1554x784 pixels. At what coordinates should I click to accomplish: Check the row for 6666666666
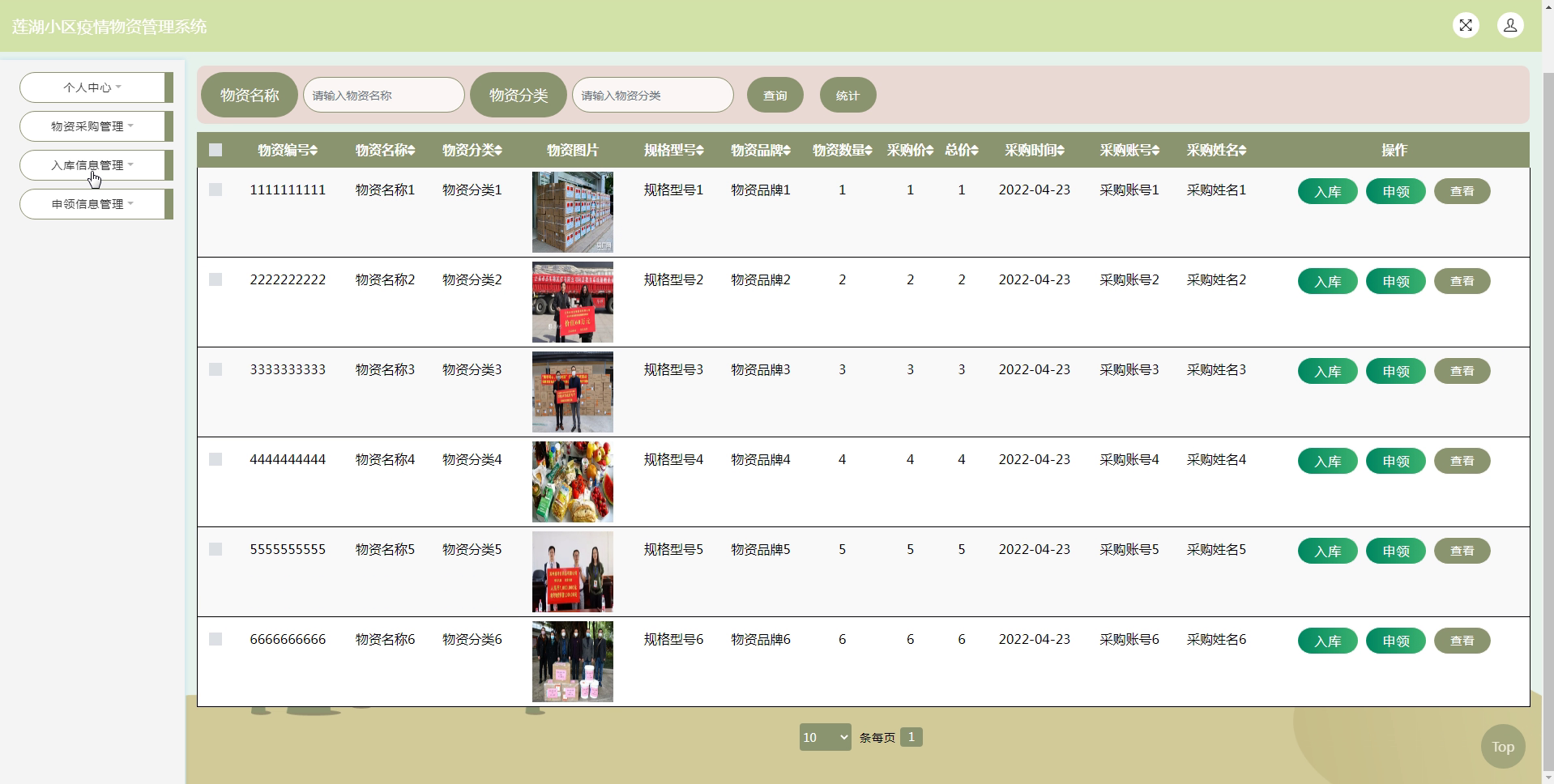[x=216, y=639]
